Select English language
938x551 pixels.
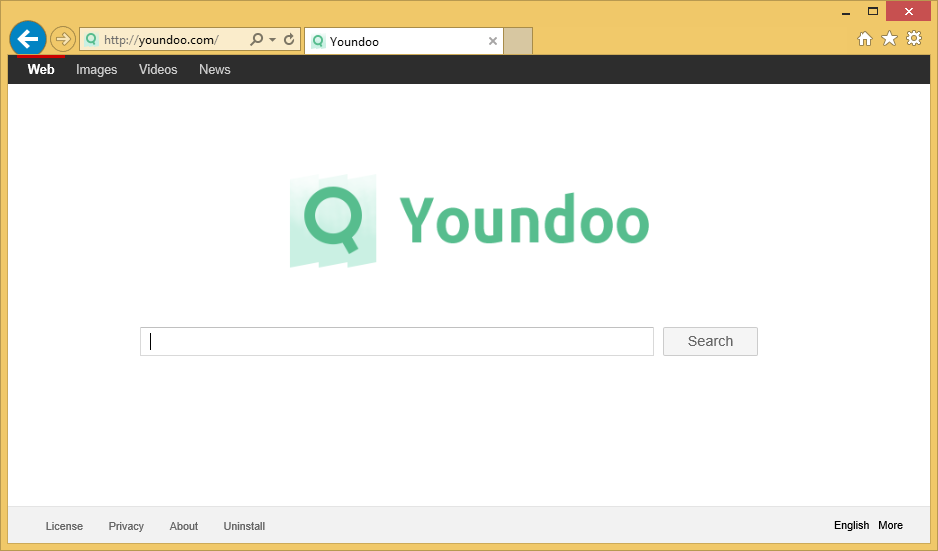(851, 525)
